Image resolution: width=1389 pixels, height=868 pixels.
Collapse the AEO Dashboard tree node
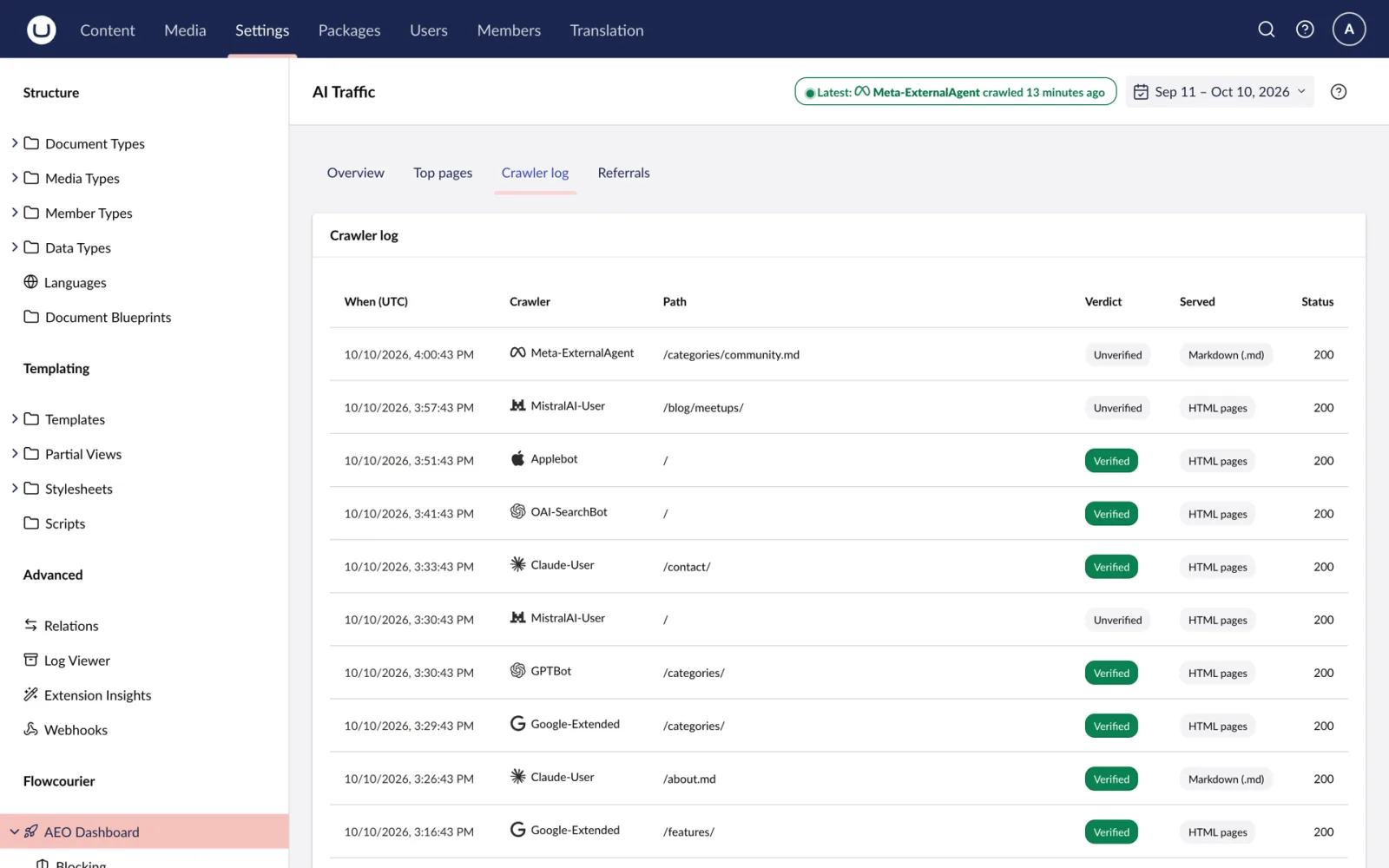pyautogui.click(x=15, y=832)
